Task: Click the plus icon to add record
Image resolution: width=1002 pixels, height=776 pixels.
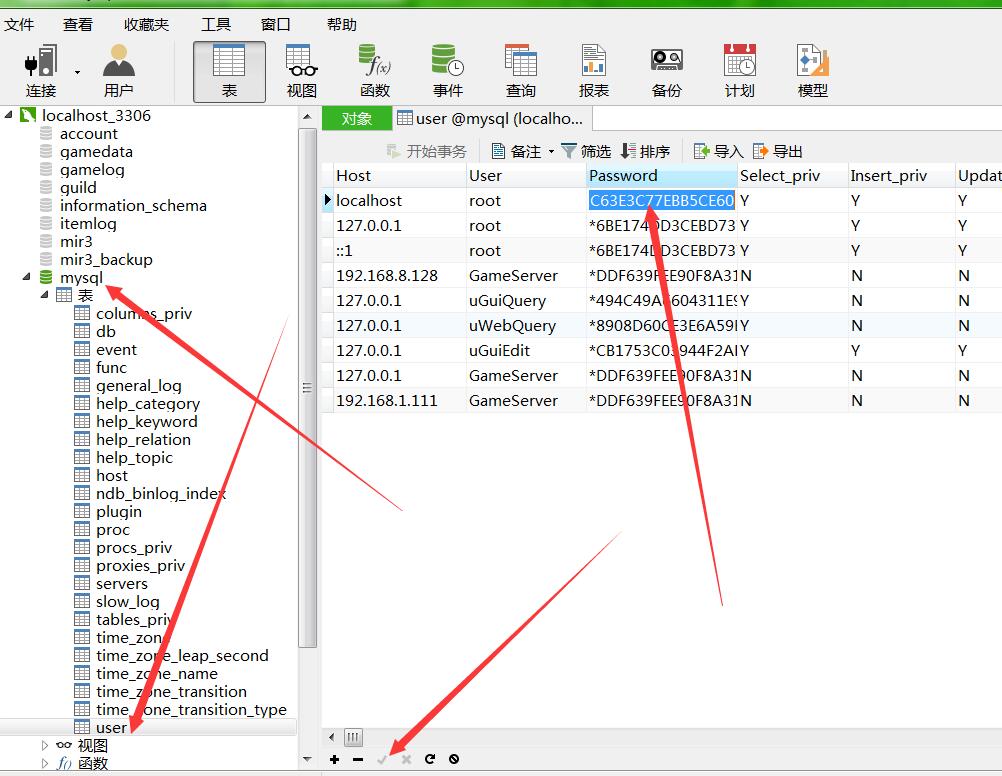Action: click(334, 760)
